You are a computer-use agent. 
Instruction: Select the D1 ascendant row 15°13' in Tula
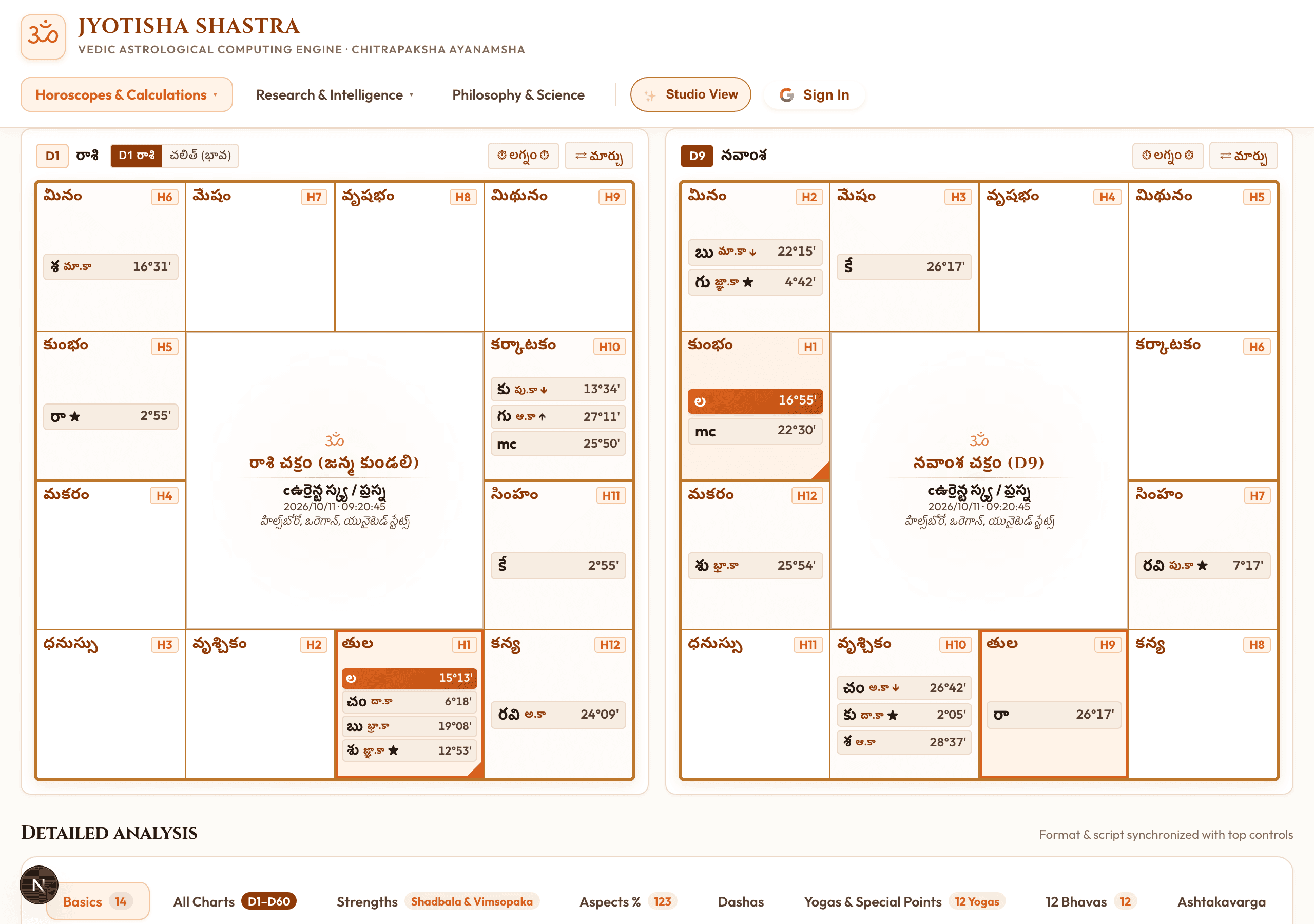pos(409,678)
